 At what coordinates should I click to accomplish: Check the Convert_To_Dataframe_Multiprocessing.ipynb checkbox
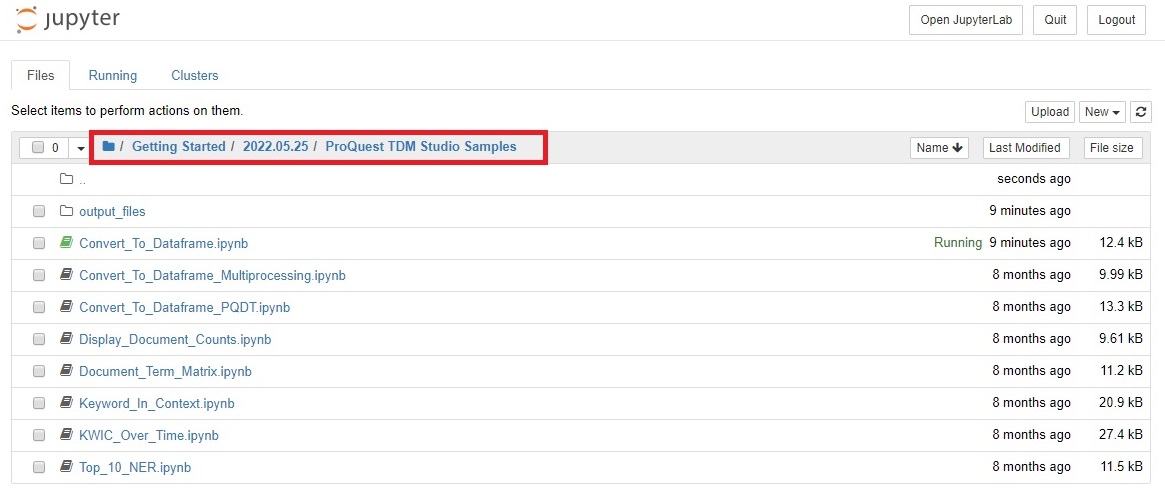tap(39, 276)
